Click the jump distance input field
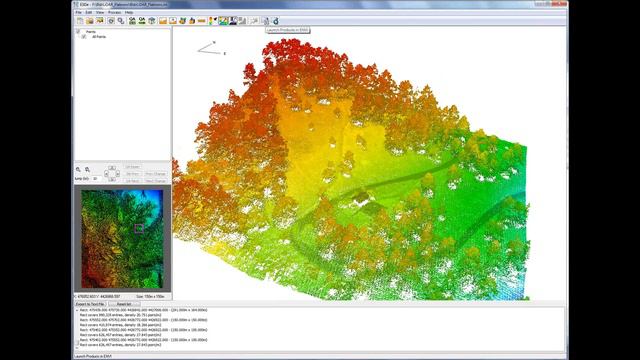This screenshot has height=360, width=640. click(x=97, y=179)
